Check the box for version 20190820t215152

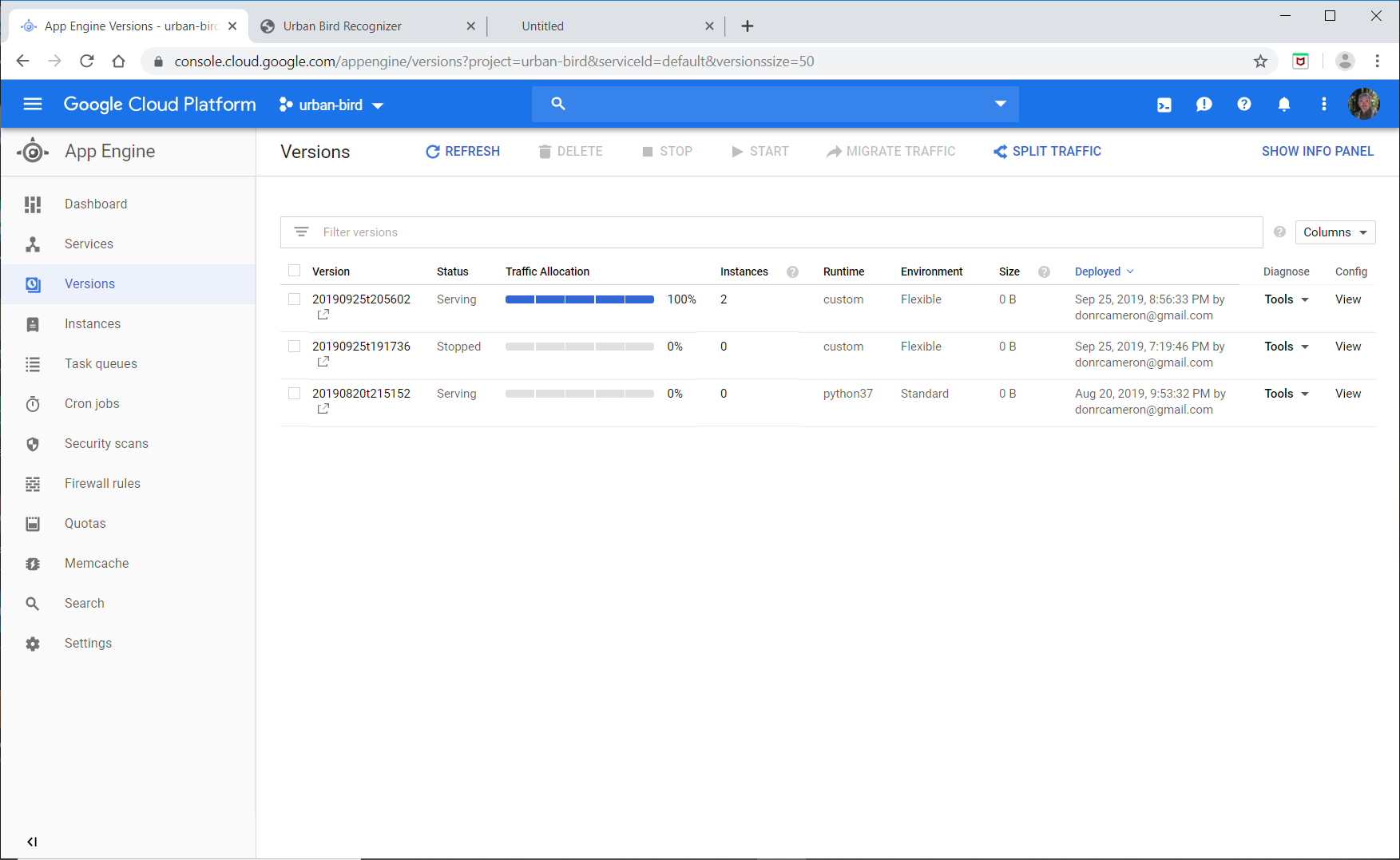point(295,393)
